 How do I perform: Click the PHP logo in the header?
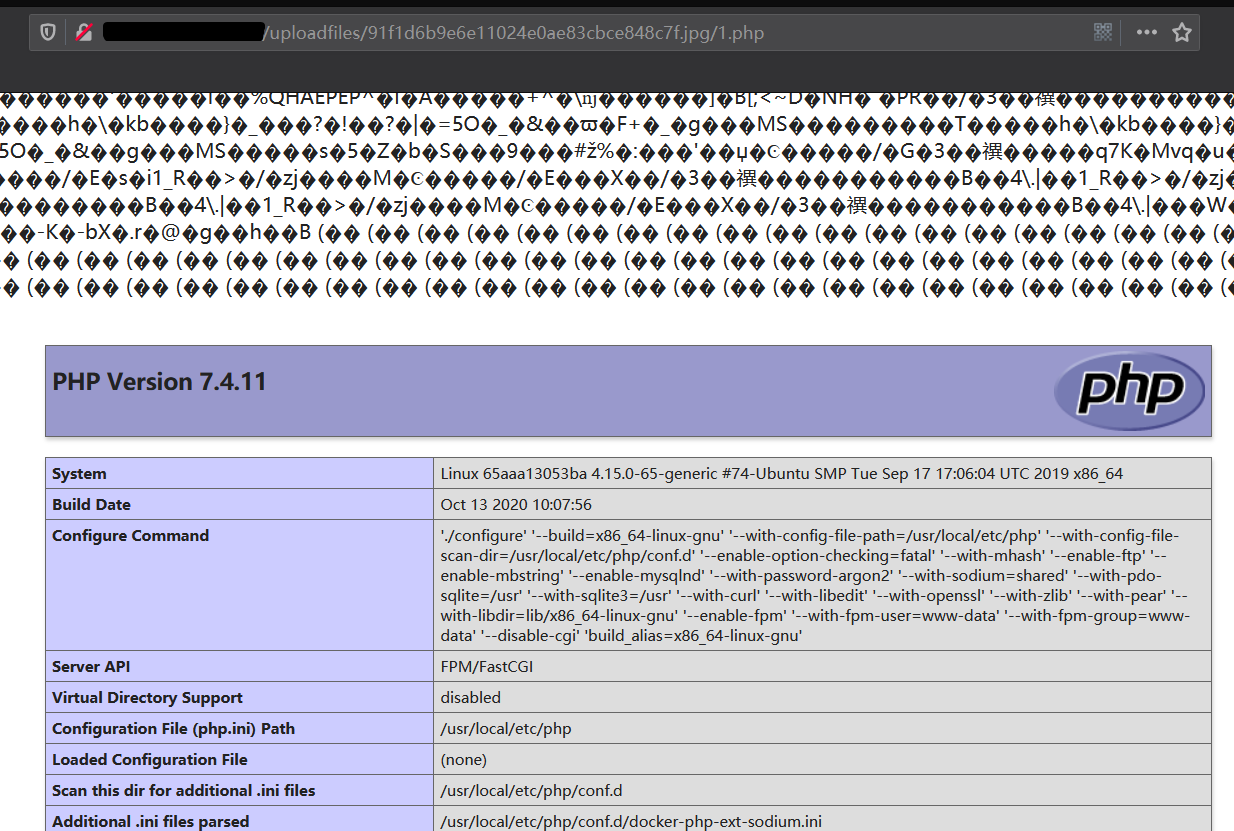1130,391
